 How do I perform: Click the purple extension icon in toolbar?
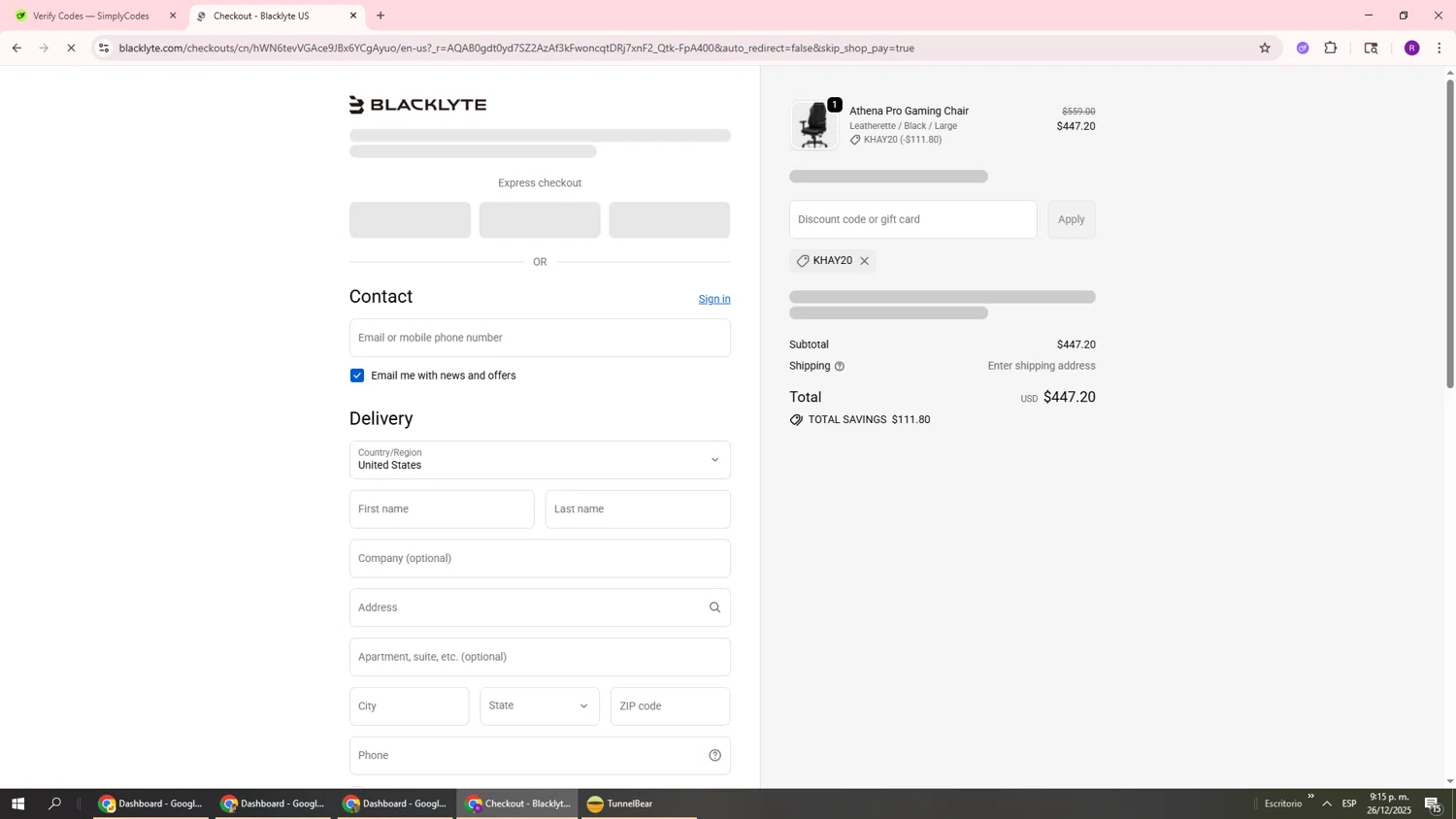(x=1303, y=48)
